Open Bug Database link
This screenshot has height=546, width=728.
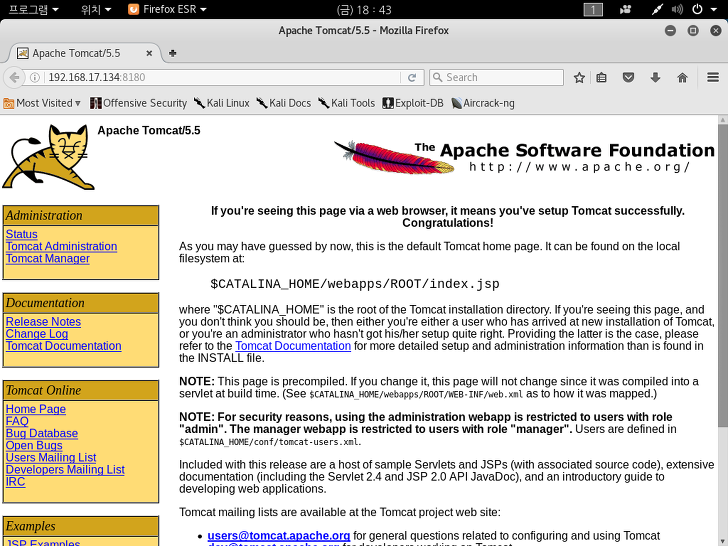(41, 433)
